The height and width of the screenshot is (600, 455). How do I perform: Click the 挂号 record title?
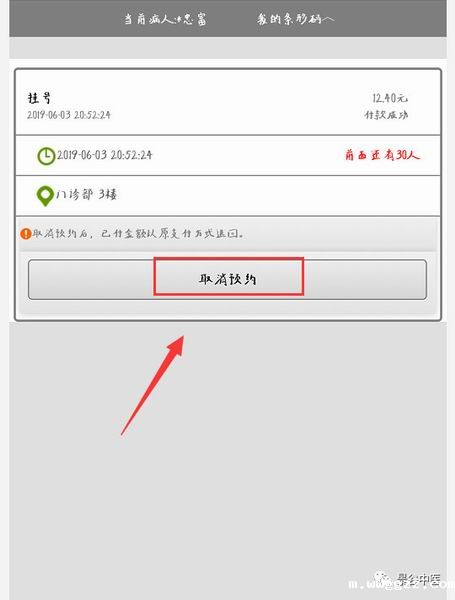[x=39, y=98]
